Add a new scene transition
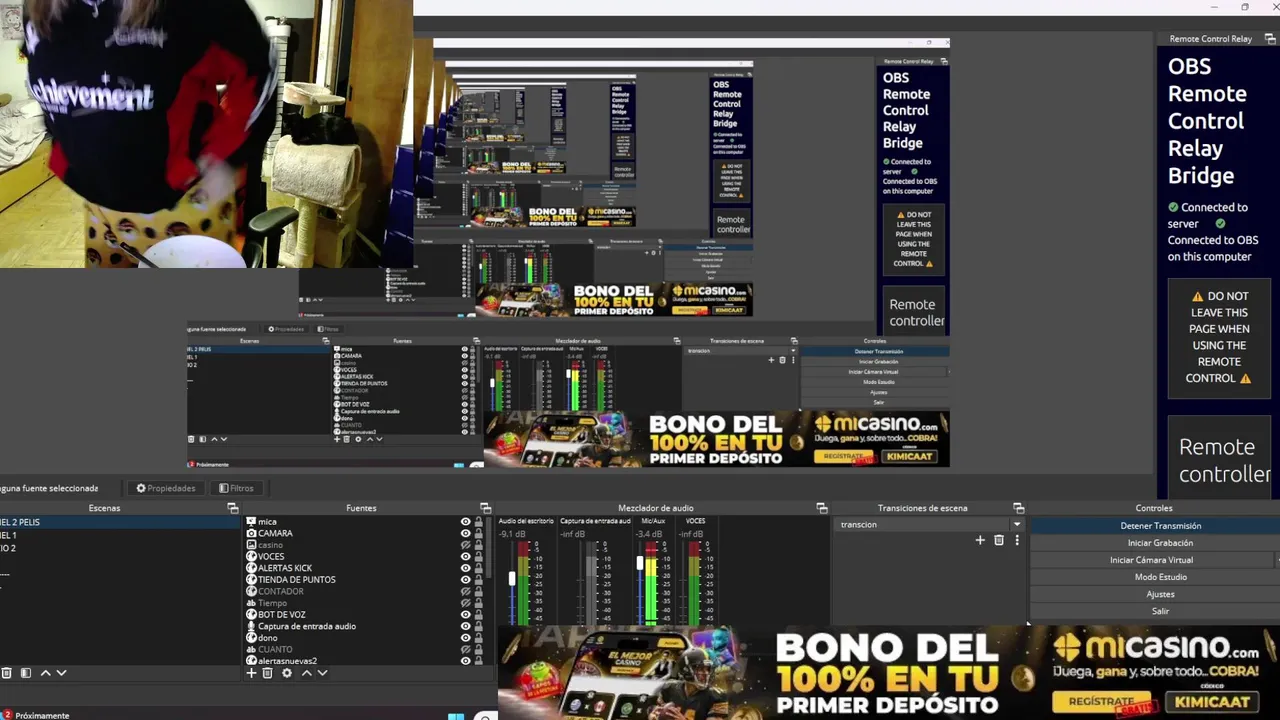Viewport: 1280px width, 720px height. [980, 540]
